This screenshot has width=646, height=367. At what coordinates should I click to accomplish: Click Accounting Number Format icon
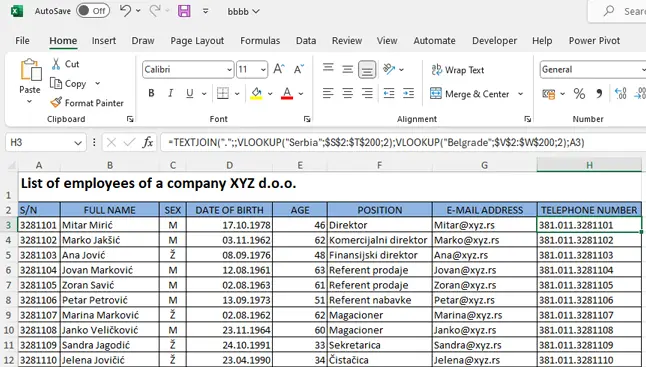click(548, 94)
